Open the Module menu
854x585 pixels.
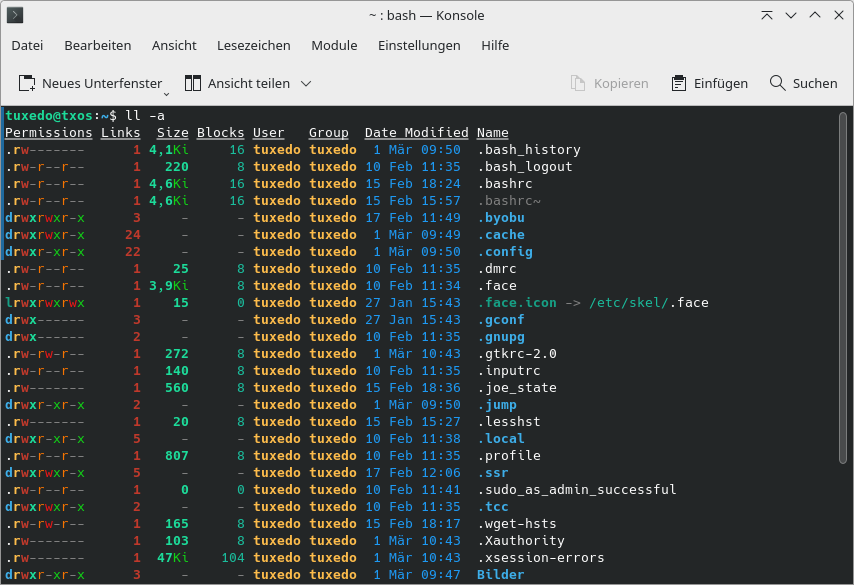point(334,46)
